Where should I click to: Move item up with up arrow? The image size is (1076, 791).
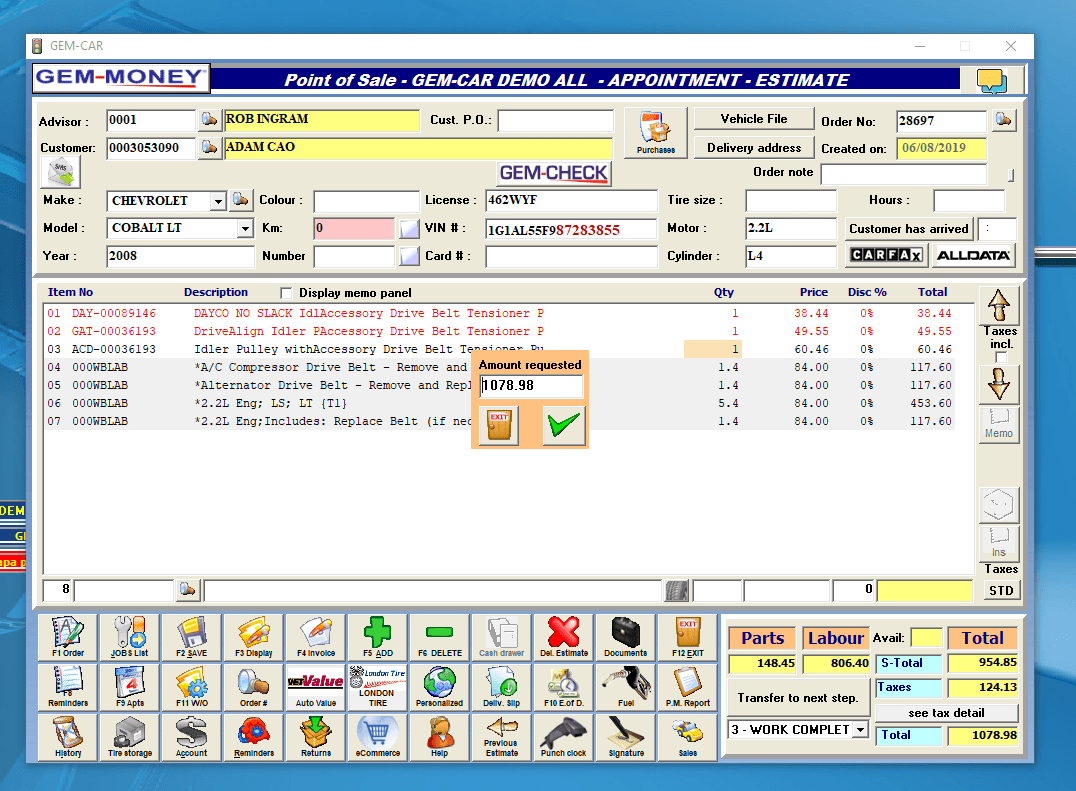pos(998,305)
